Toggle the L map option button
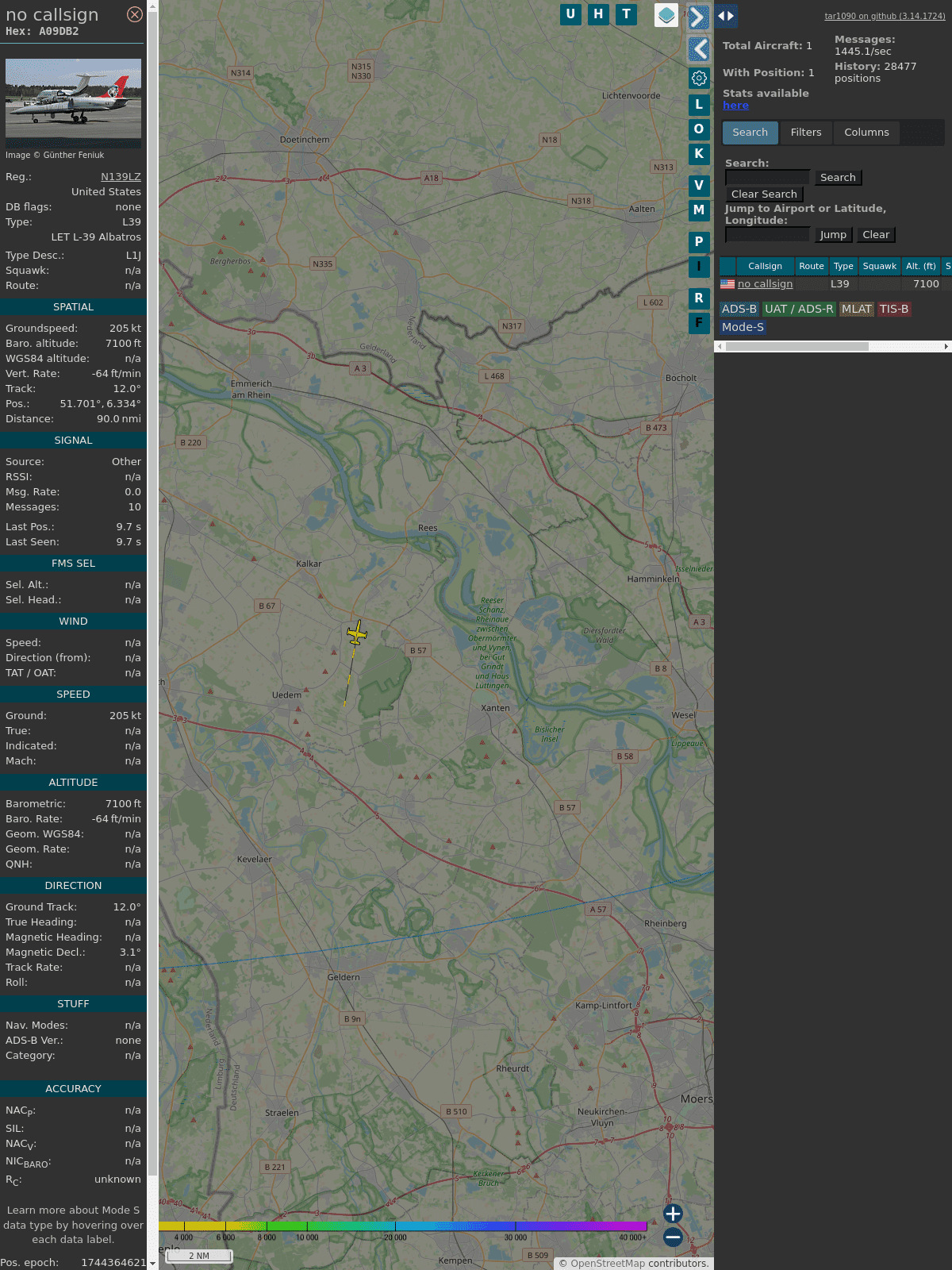 tap(699, 104)
